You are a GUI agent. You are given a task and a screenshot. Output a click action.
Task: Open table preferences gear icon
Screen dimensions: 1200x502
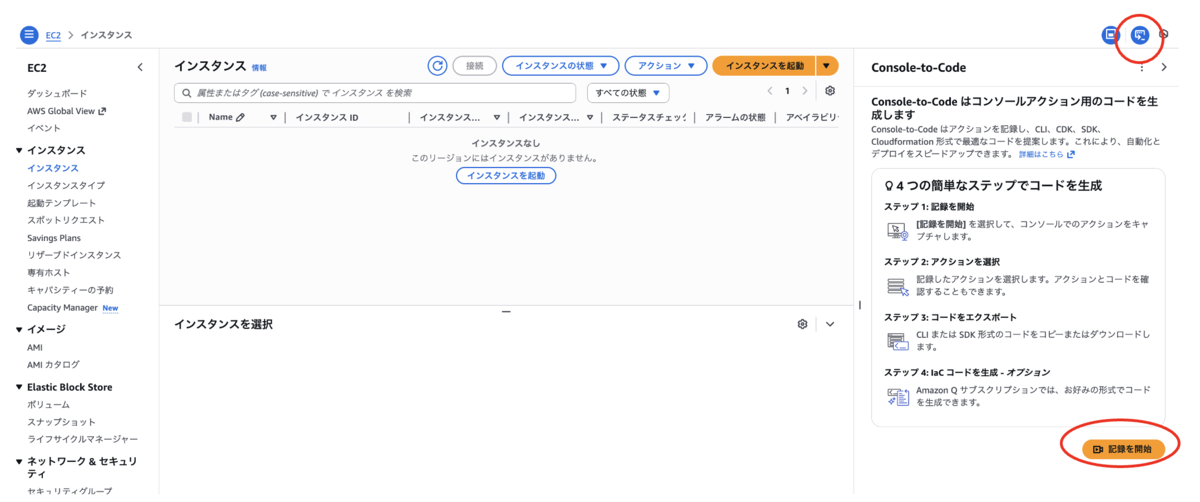point(830,91)
